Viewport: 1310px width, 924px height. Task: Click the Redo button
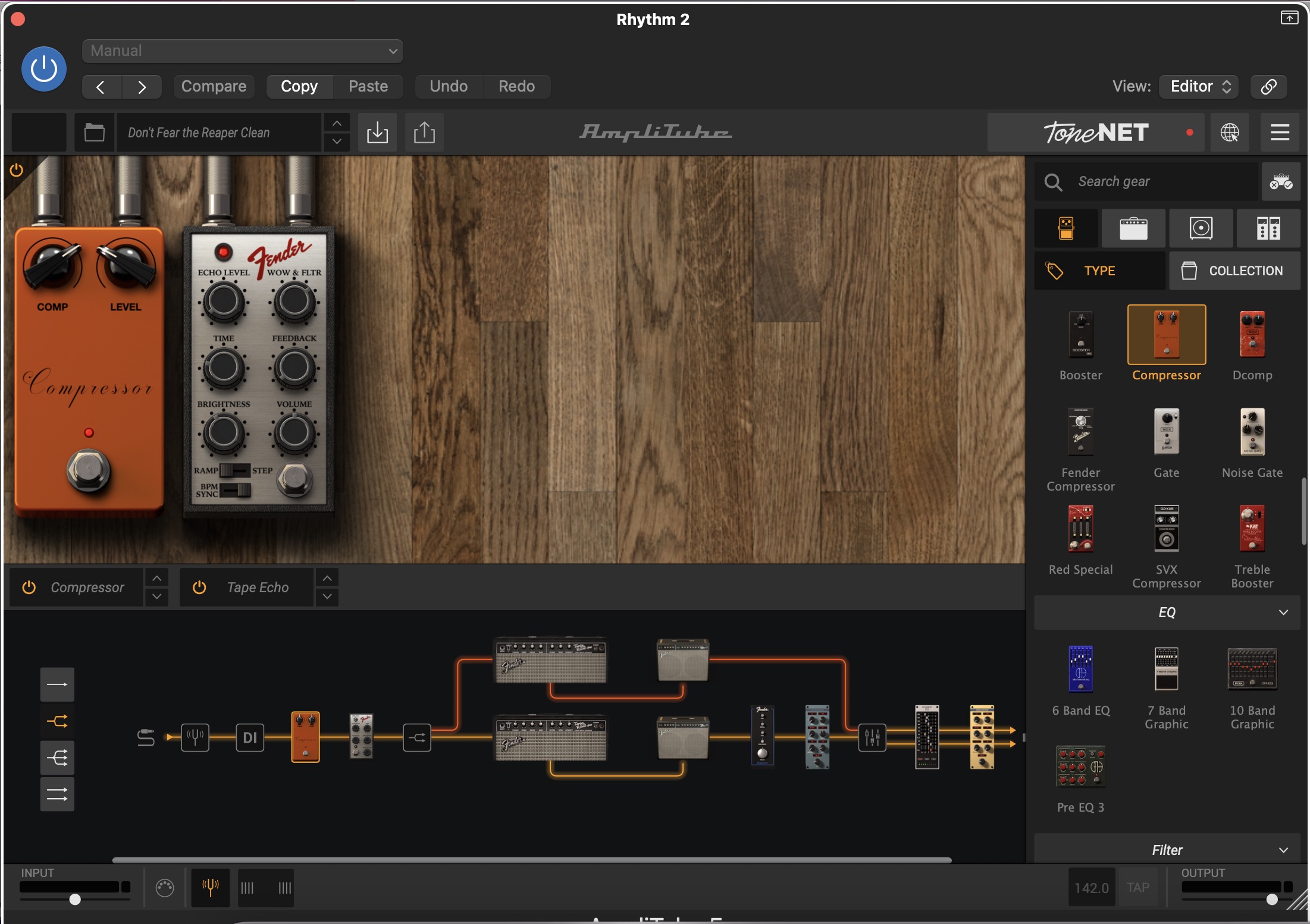(x=516, y=87)
